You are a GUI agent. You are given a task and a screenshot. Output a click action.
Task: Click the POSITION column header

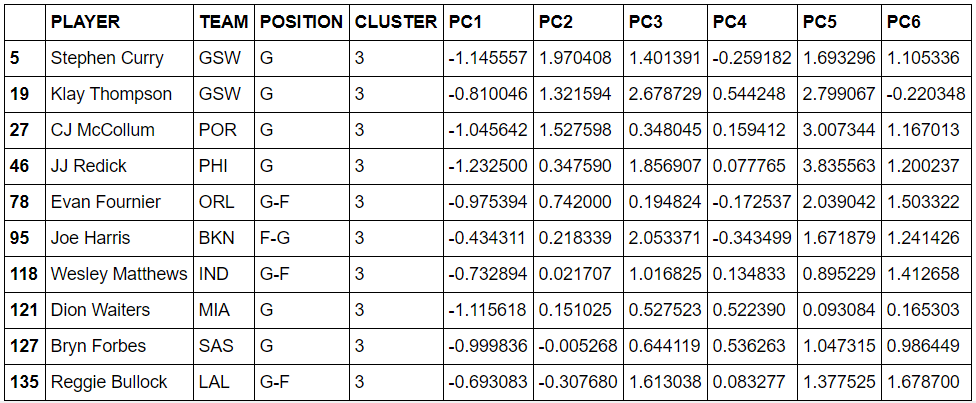[x=301, y=22]
